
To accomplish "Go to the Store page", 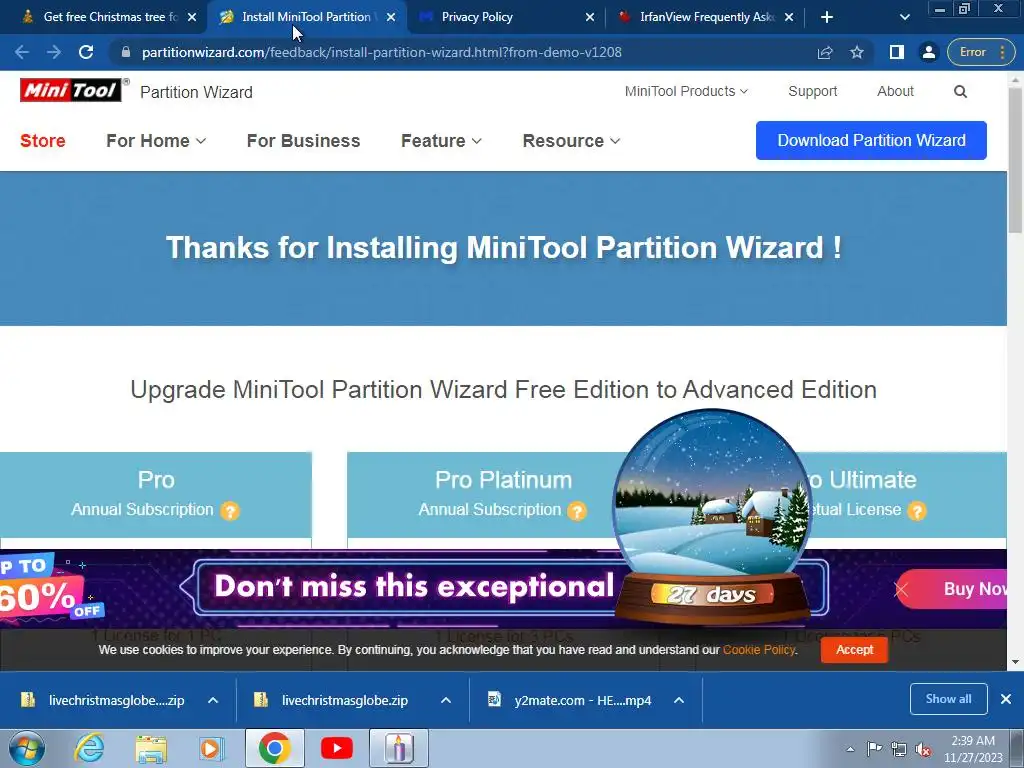I will pyautogui.click(x=42, y=140).
